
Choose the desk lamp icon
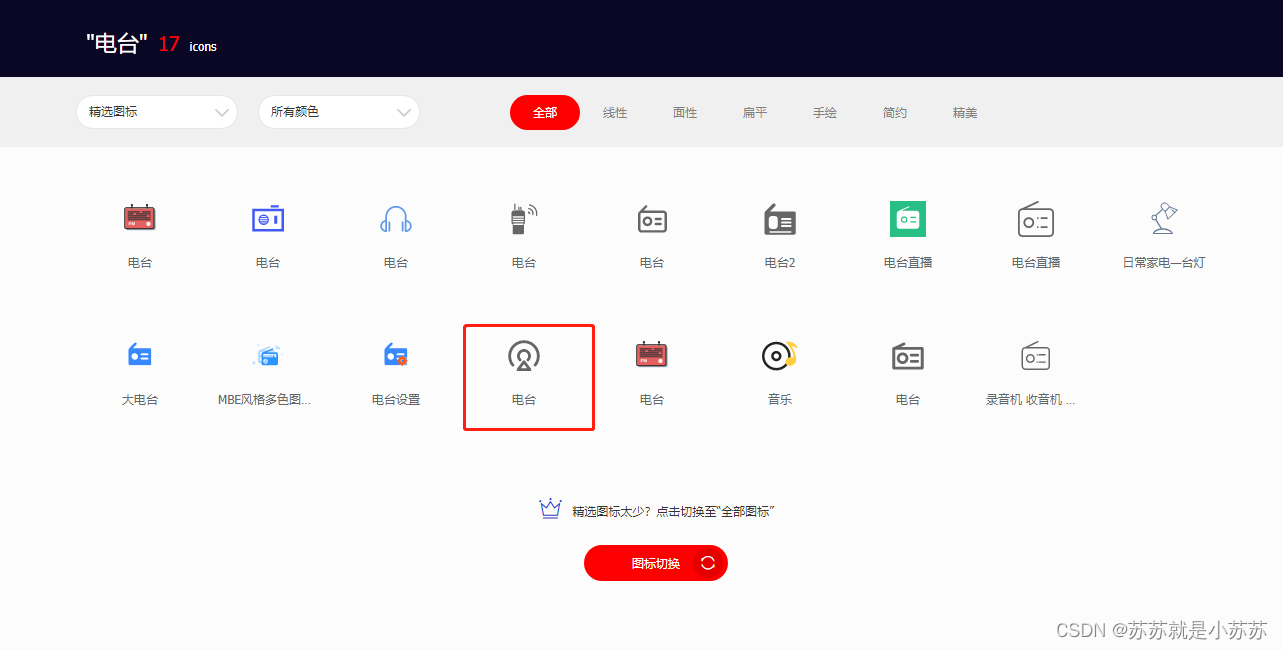tap(1164, 219)
